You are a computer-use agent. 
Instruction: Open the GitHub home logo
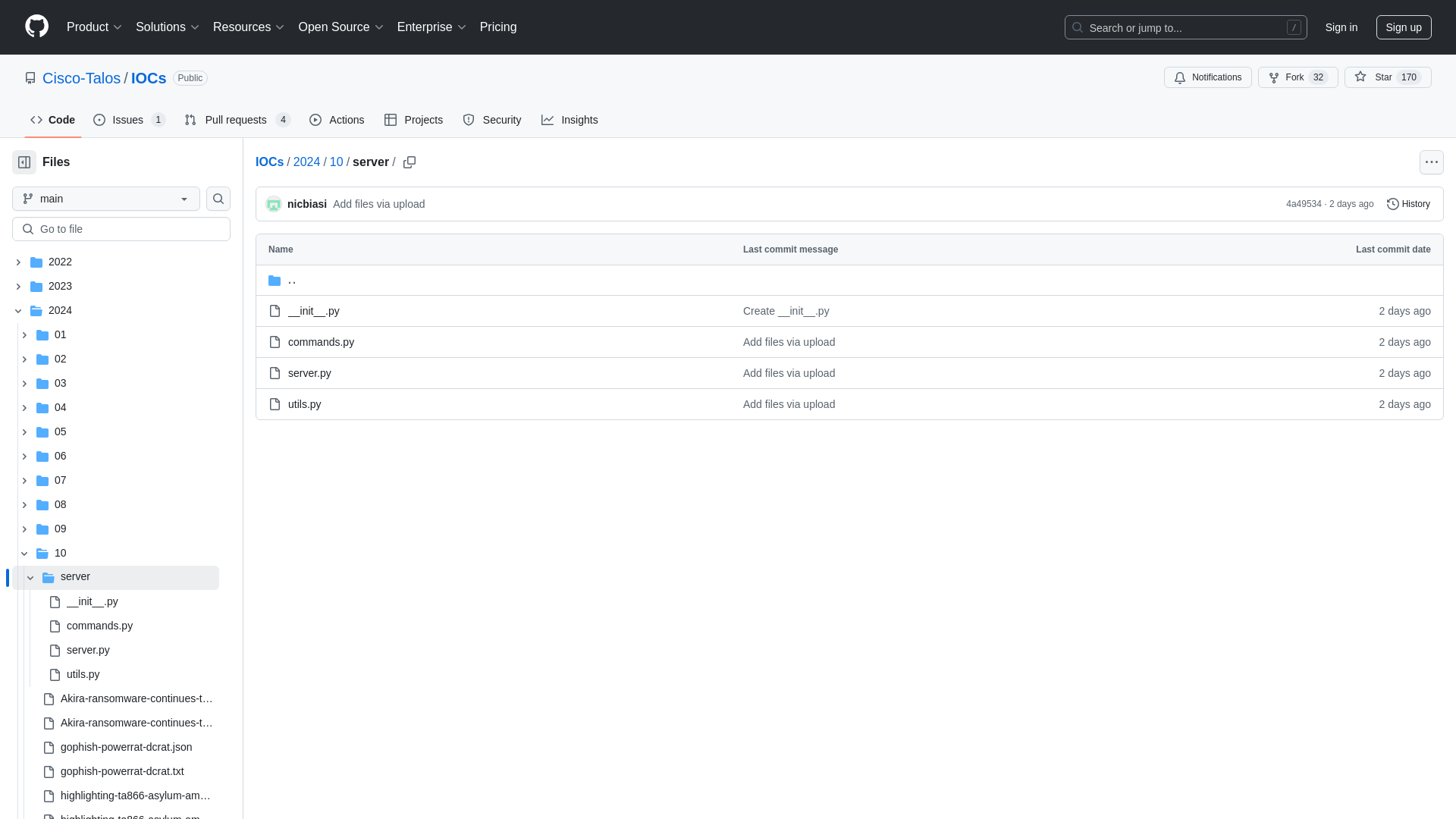click(x=36, y=27)
